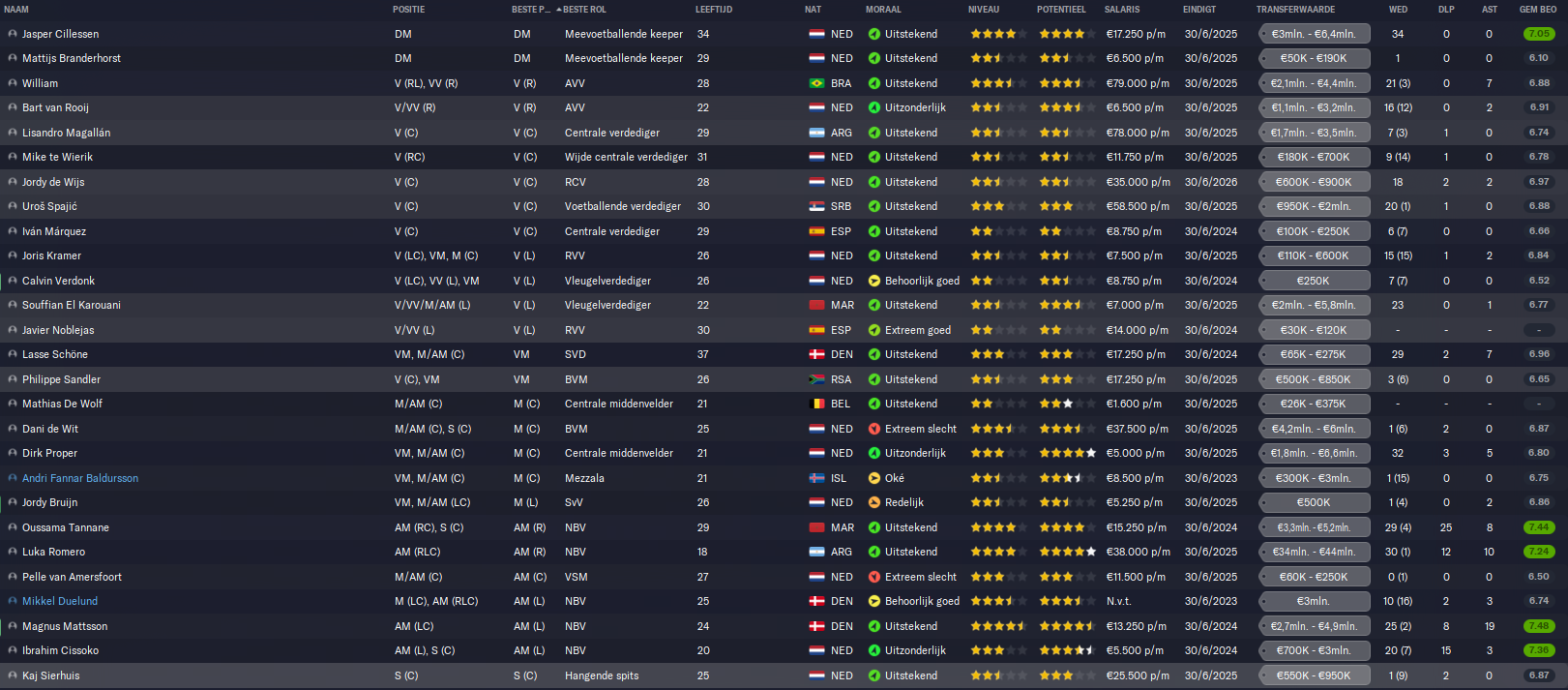Viewport: 1568px width, 690px height.
Task: Select the 'Mezzala' role for Andri Fannar Baldursson
Action: click(584, 478)
